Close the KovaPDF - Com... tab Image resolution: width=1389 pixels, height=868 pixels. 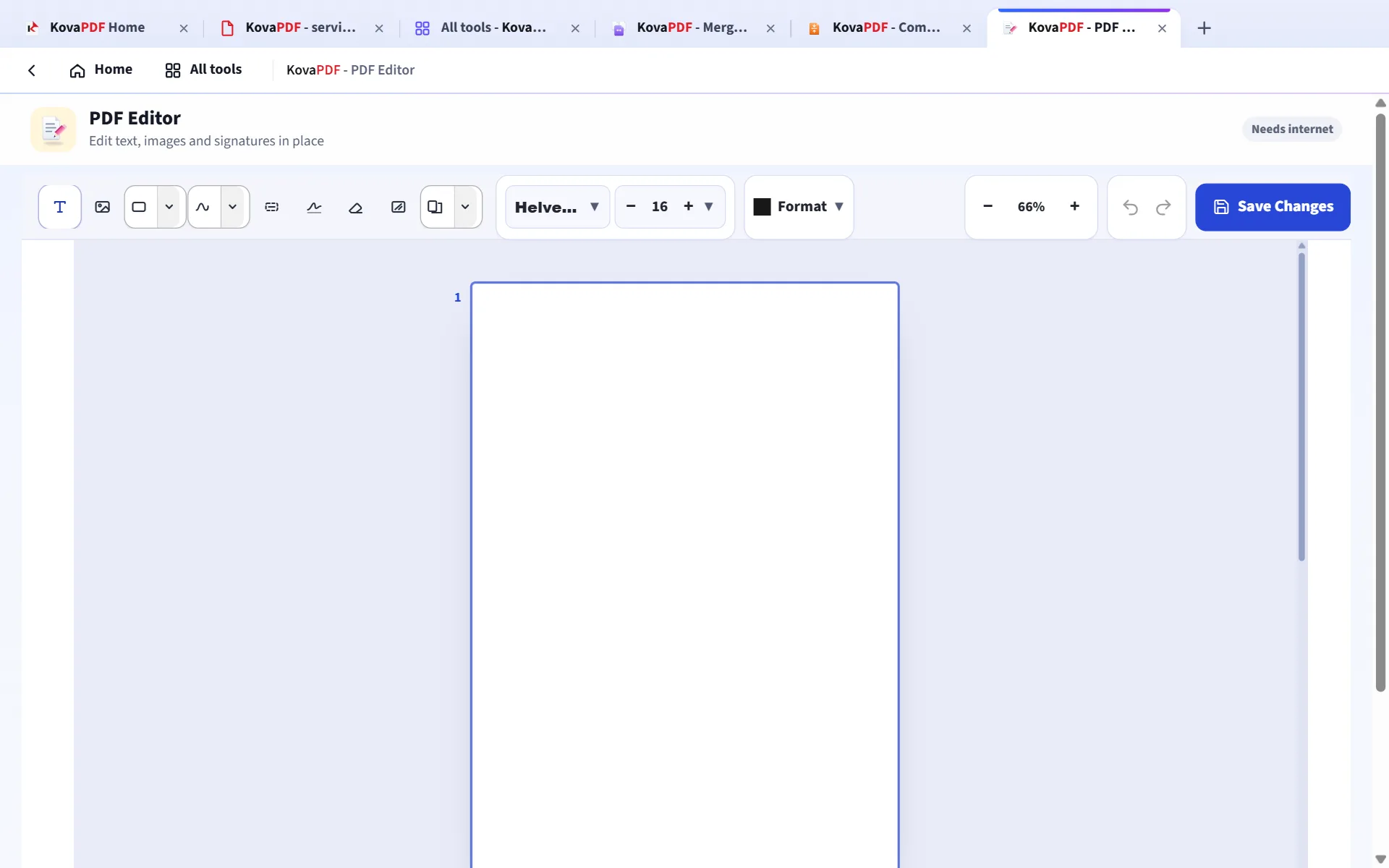pos(967,28)
